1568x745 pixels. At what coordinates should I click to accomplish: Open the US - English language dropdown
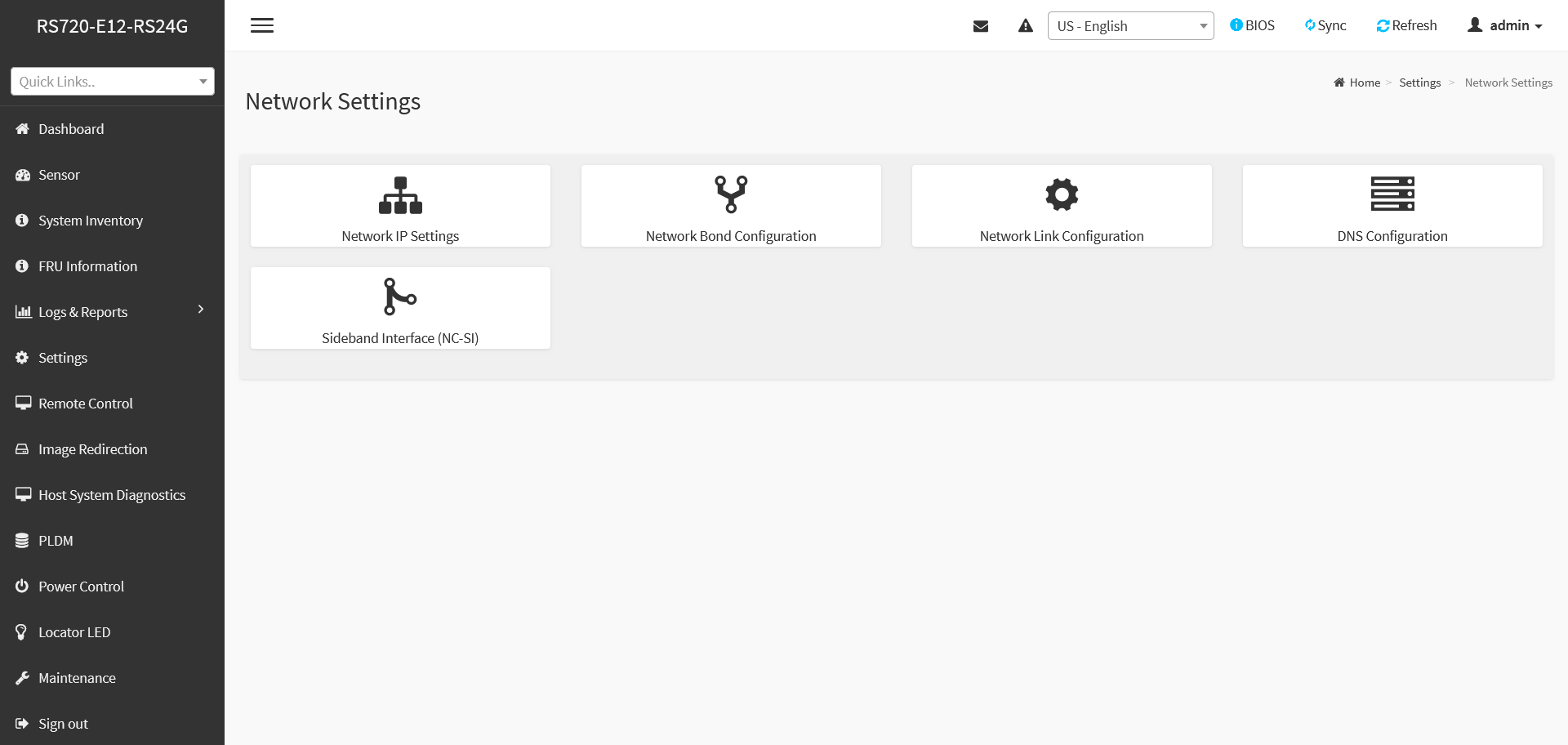coord(1130,26)
